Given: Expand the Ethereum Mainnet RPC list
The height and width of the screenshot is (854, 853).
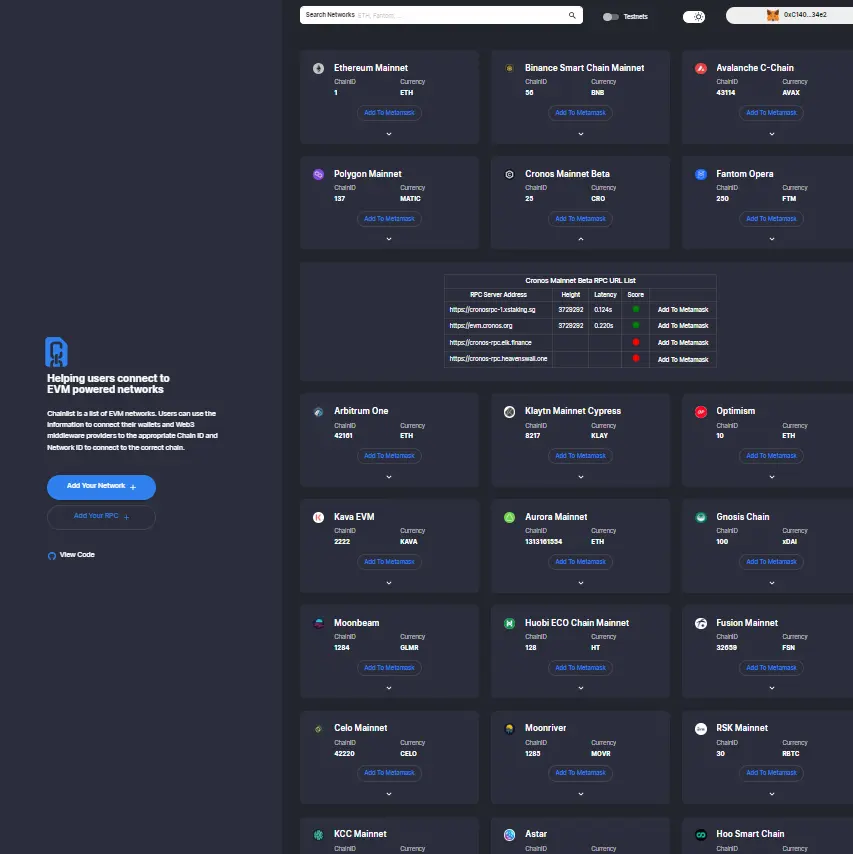Looking at the screenshot, I should (x=389, y=134).
